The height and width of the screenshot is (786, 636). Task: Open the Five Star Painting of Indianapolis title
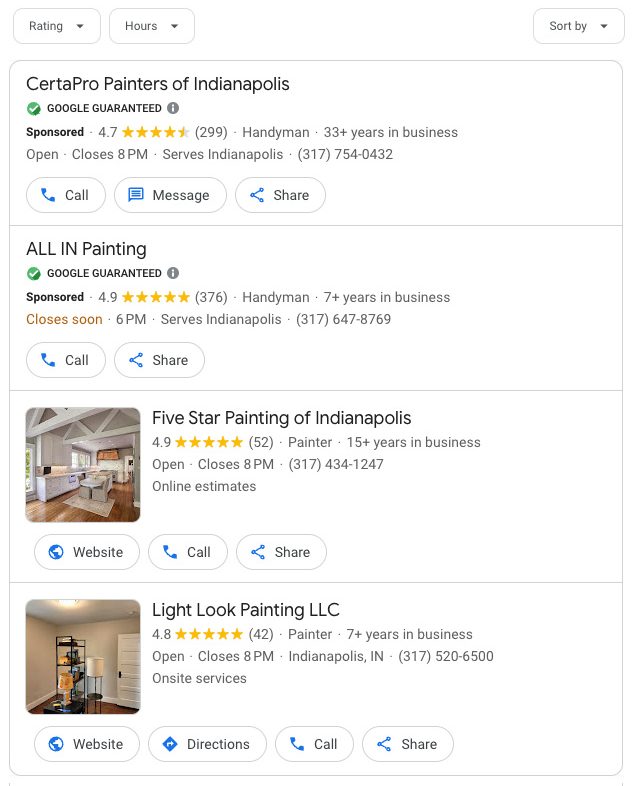point(281,418)
